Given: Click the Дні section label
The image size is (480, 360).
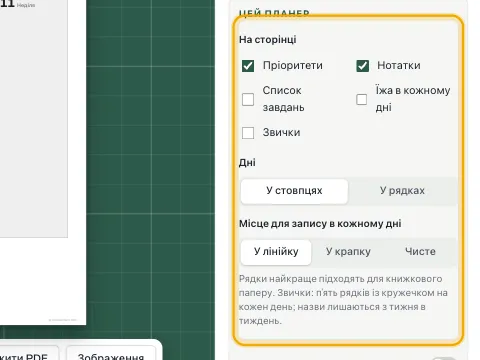Looking at the screenshot, I should tap(247, 163).
